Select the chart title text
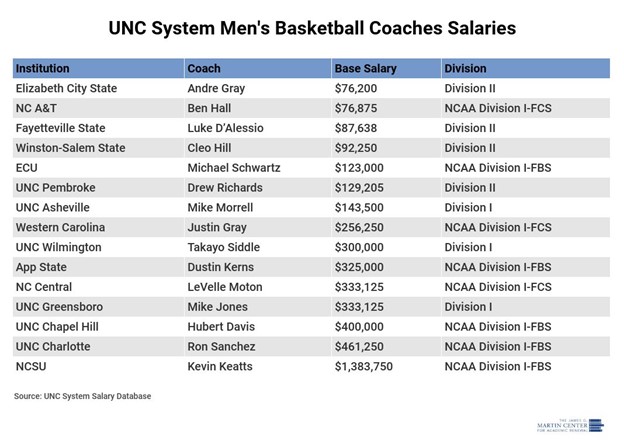This screenshot has height=444, width=624. [312, 28]
